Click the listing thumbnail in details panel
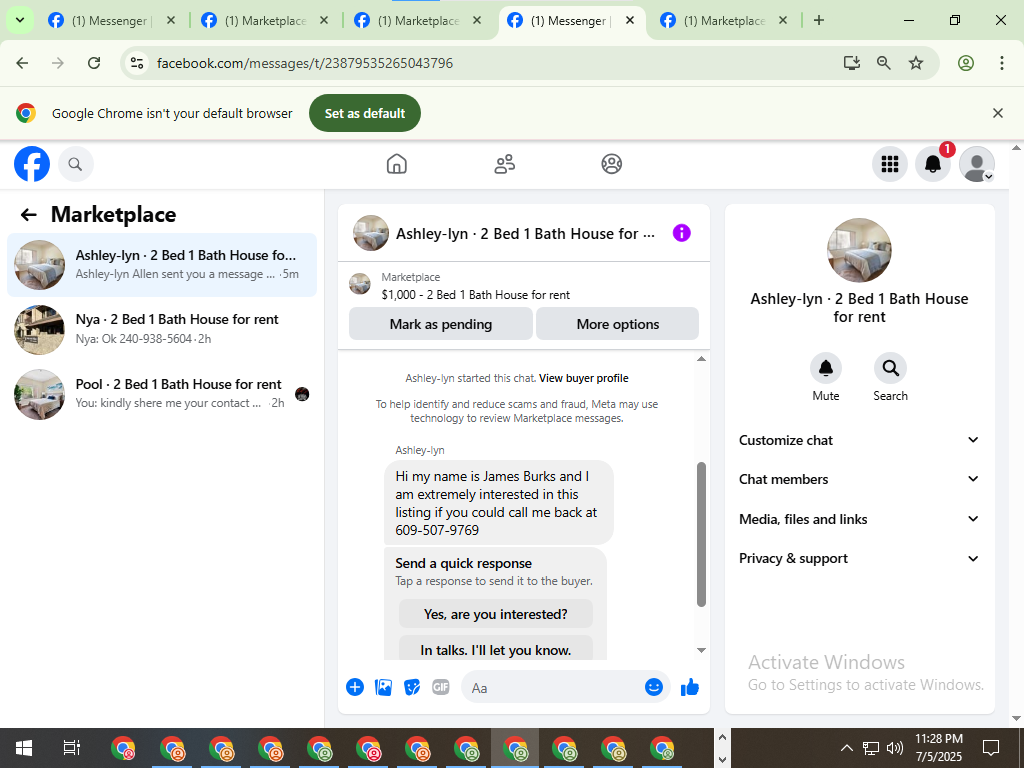1024x768 pixels. click(859, 250)
